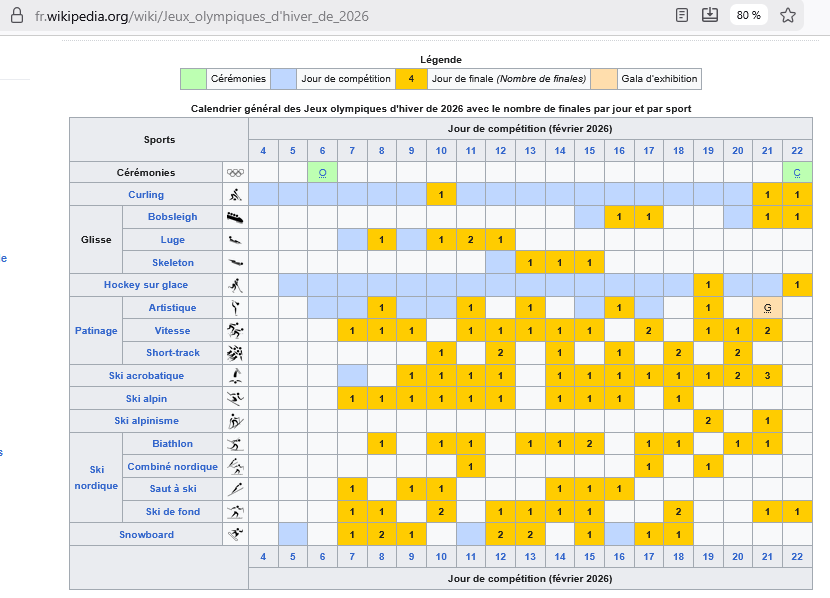Click the bobsleigh pictogram icon
The height and width of the screenshot is (598, 830).
point(235,217)
